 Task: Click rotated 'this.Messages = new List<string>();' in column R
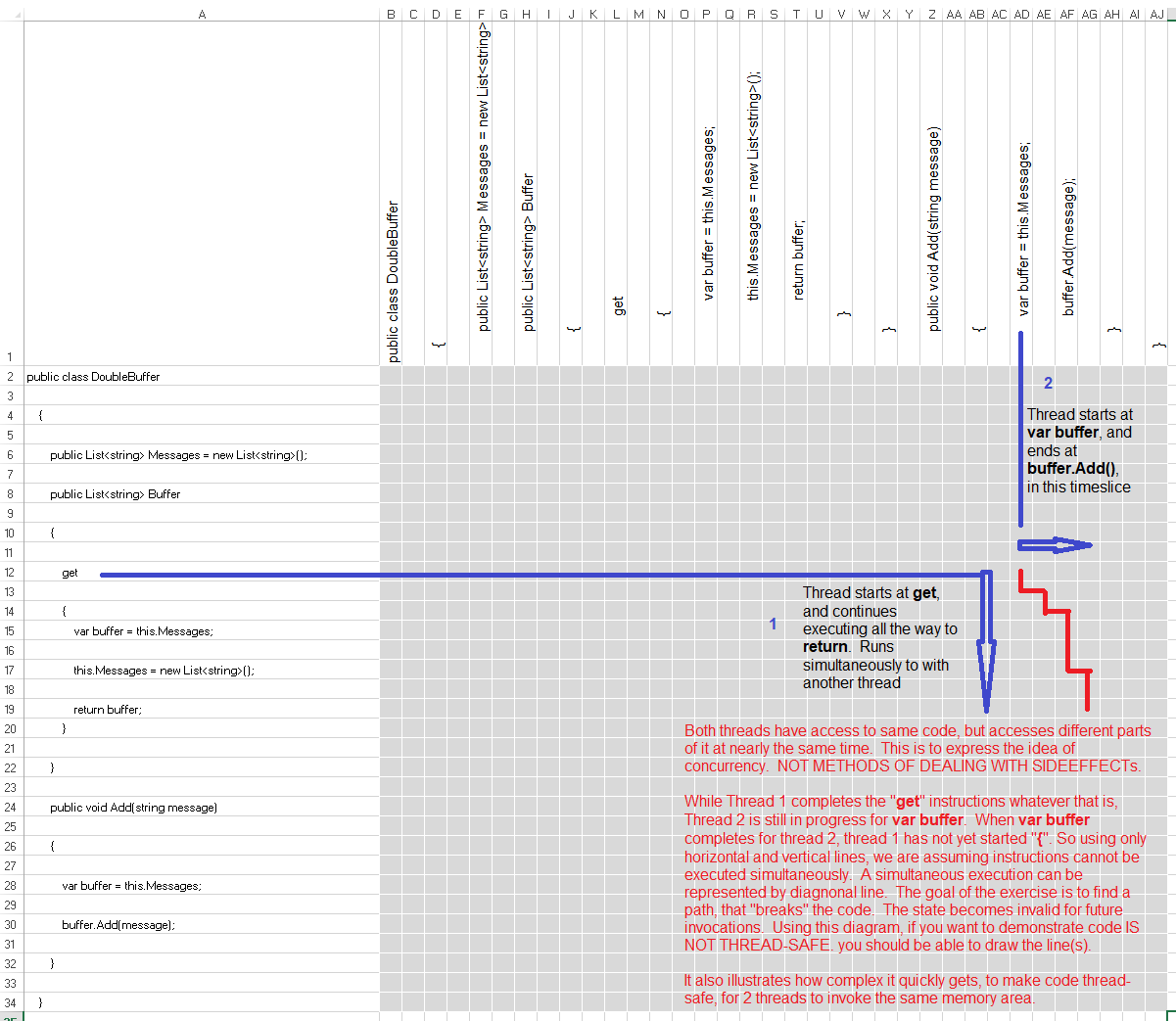(x=752, y=186)
